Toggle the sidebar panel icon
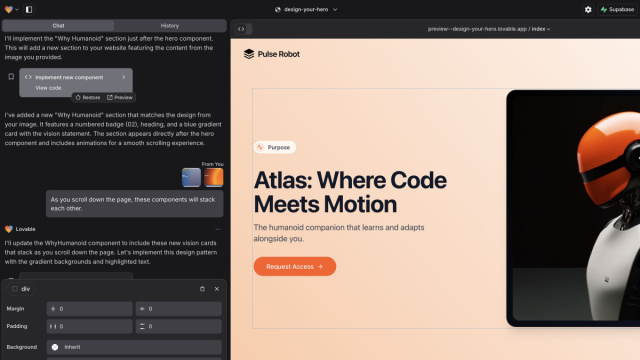This screenshot has height=360, width=640. point(29,9)
